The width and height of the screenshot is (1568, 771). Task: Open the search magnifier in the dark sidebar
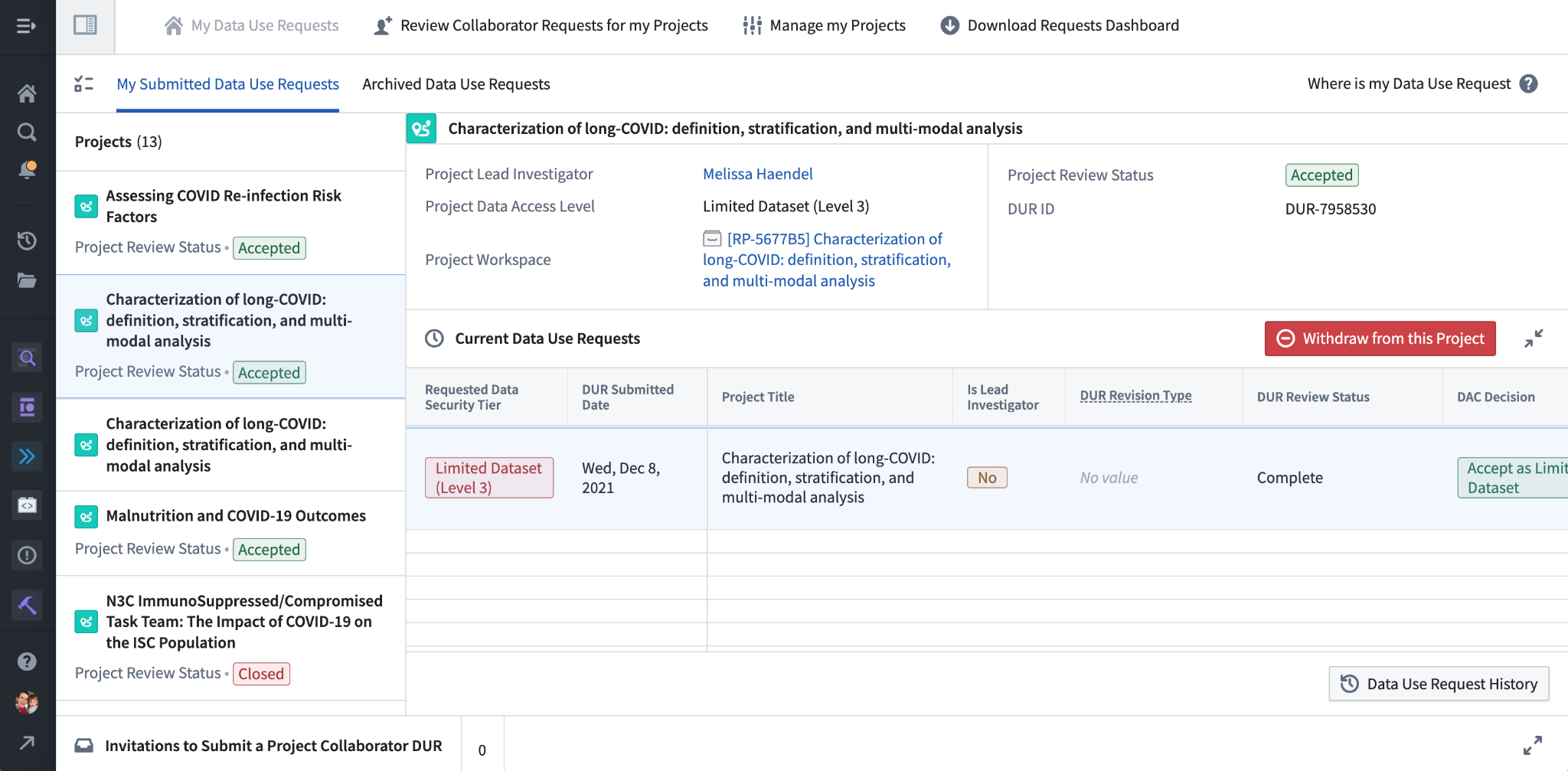tap(28, 132)
